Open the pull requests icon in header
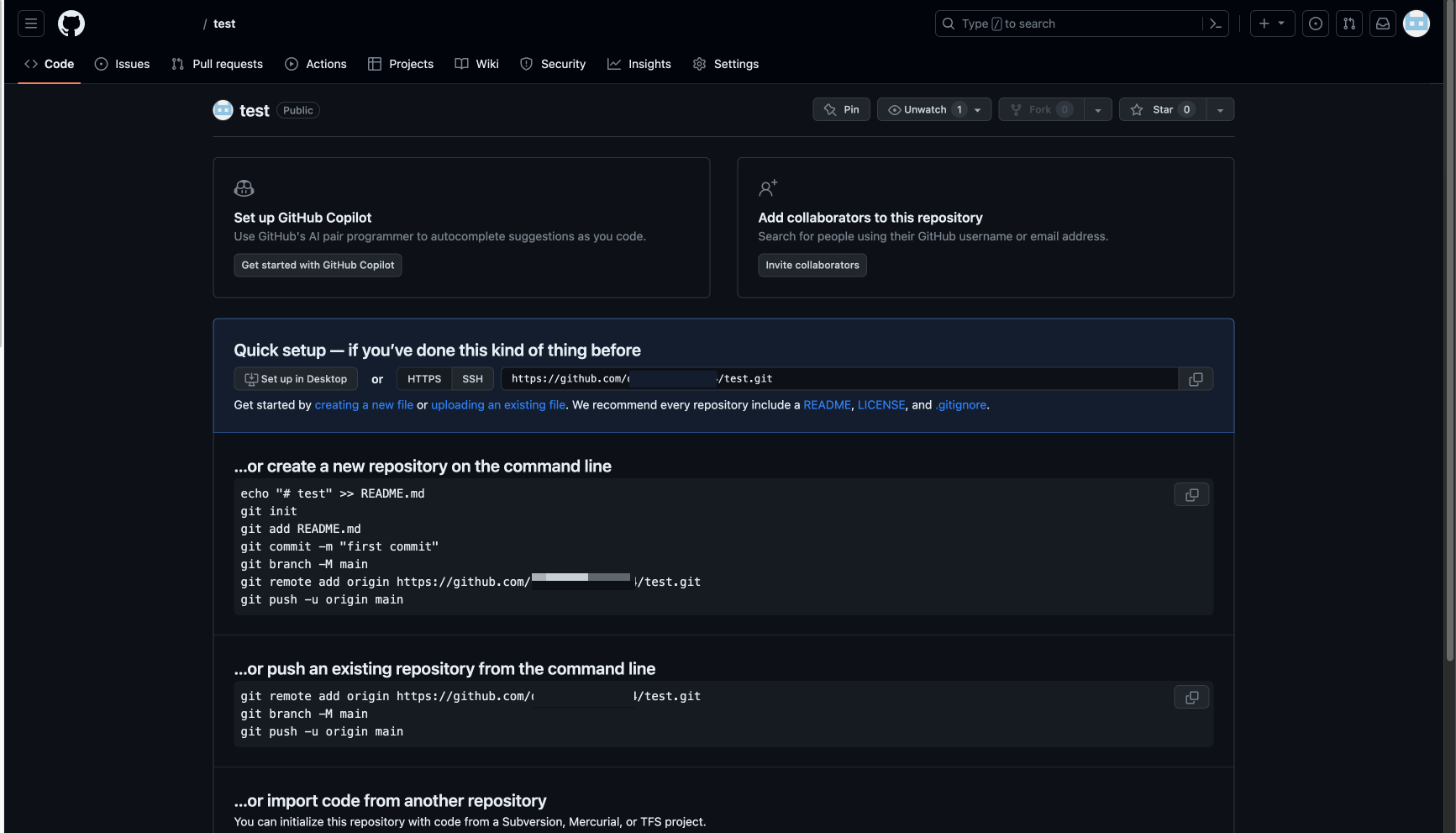Screen dimensions: 1456x833 pos(1349,24)
